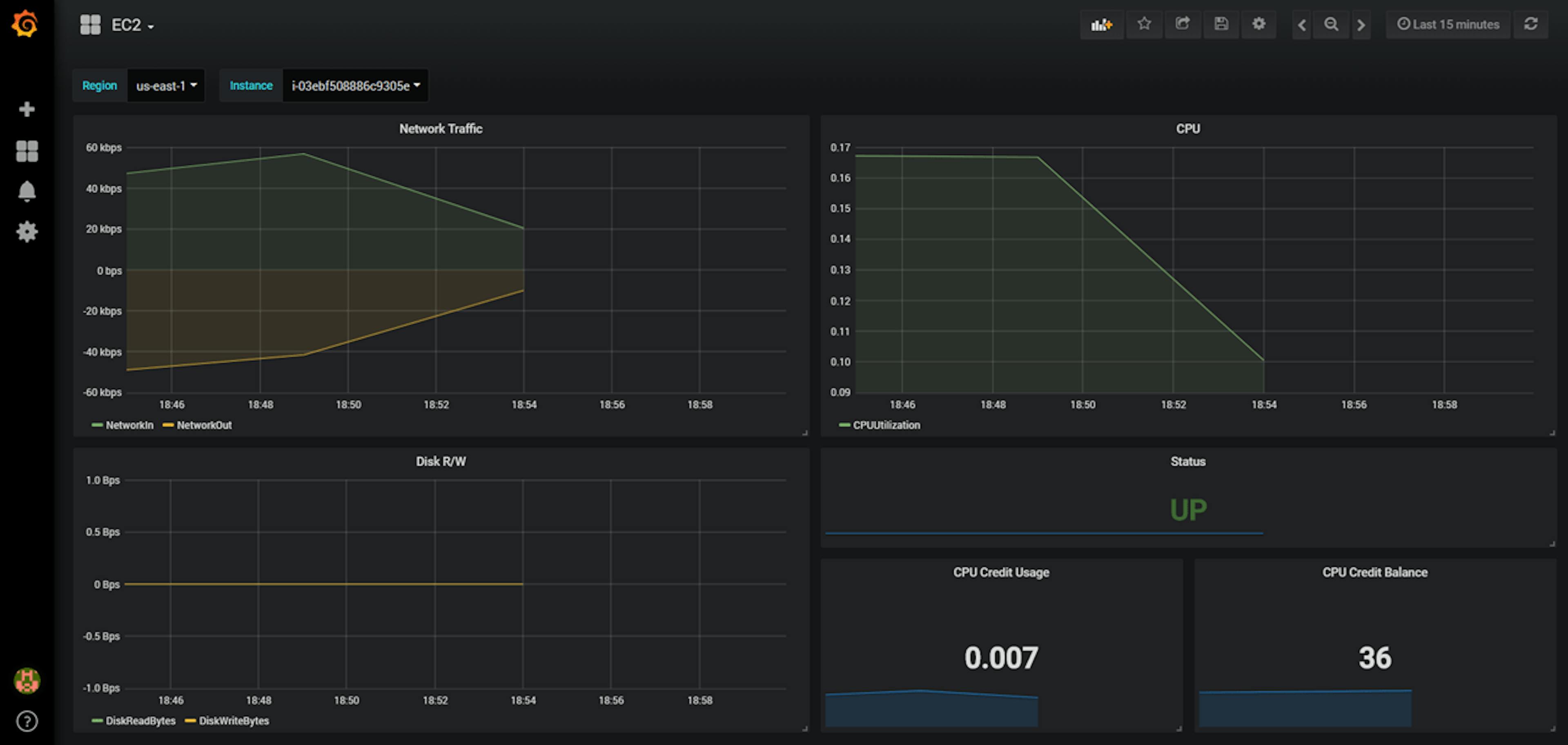Click the NetworkOut yellow color swatch
Screen dimensions: 1568x745
pyautogui.click(x=169, y=425)
